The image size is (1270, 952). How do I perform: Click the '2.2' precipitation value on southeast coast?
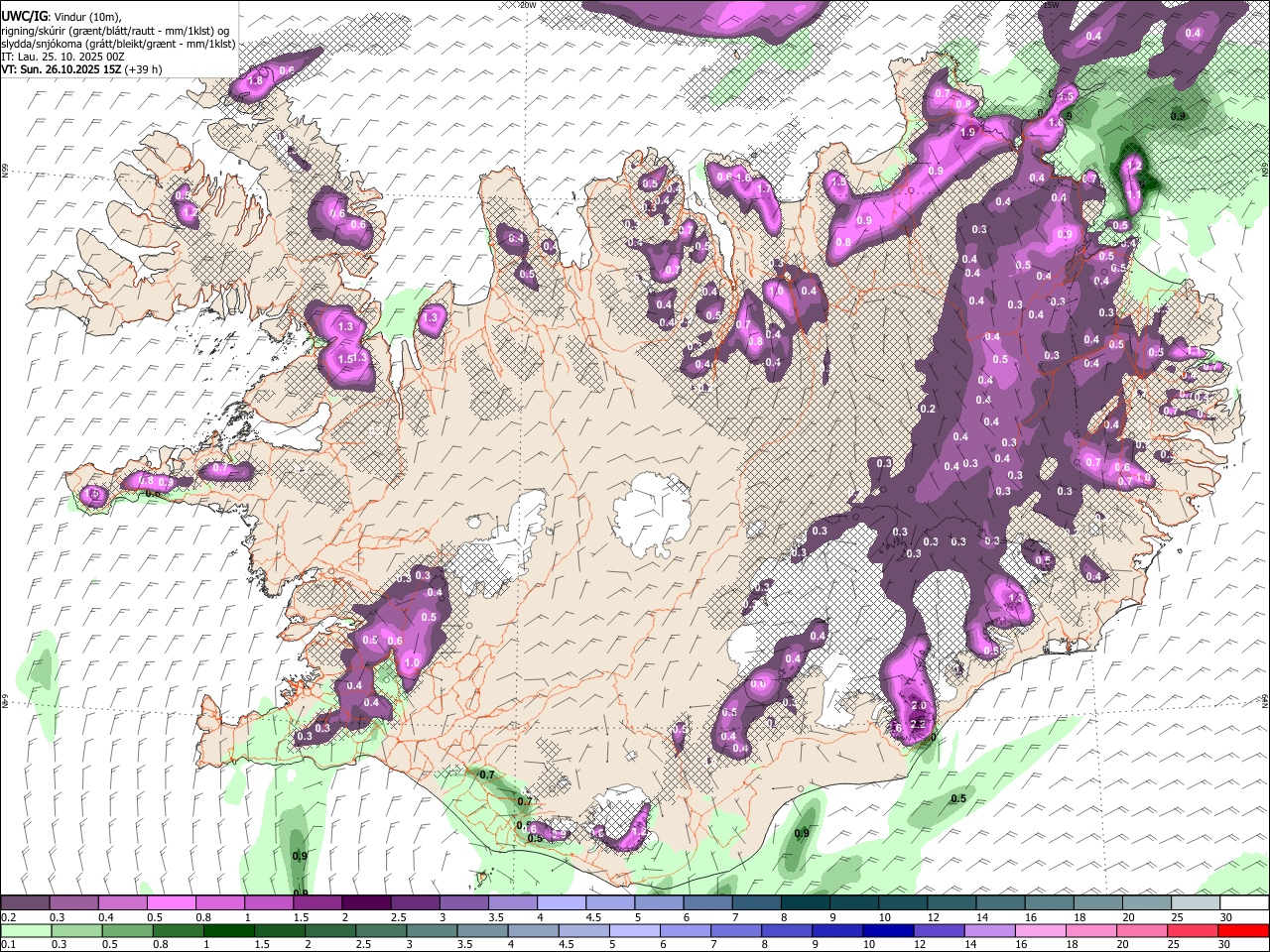pos(919,724)
